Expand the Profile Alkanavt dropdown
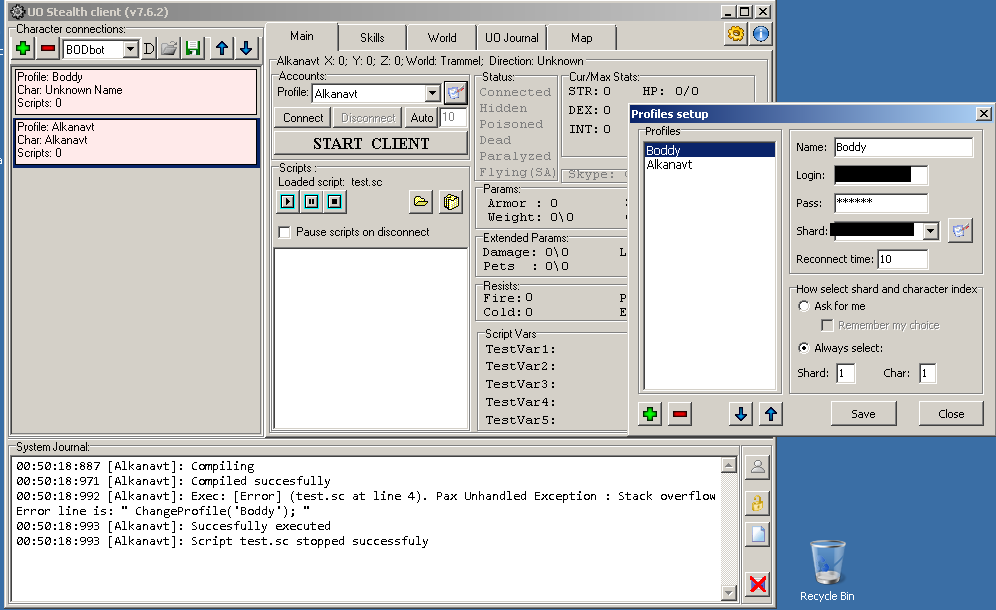Screen dimensions: 996x610 coord(432,93)
